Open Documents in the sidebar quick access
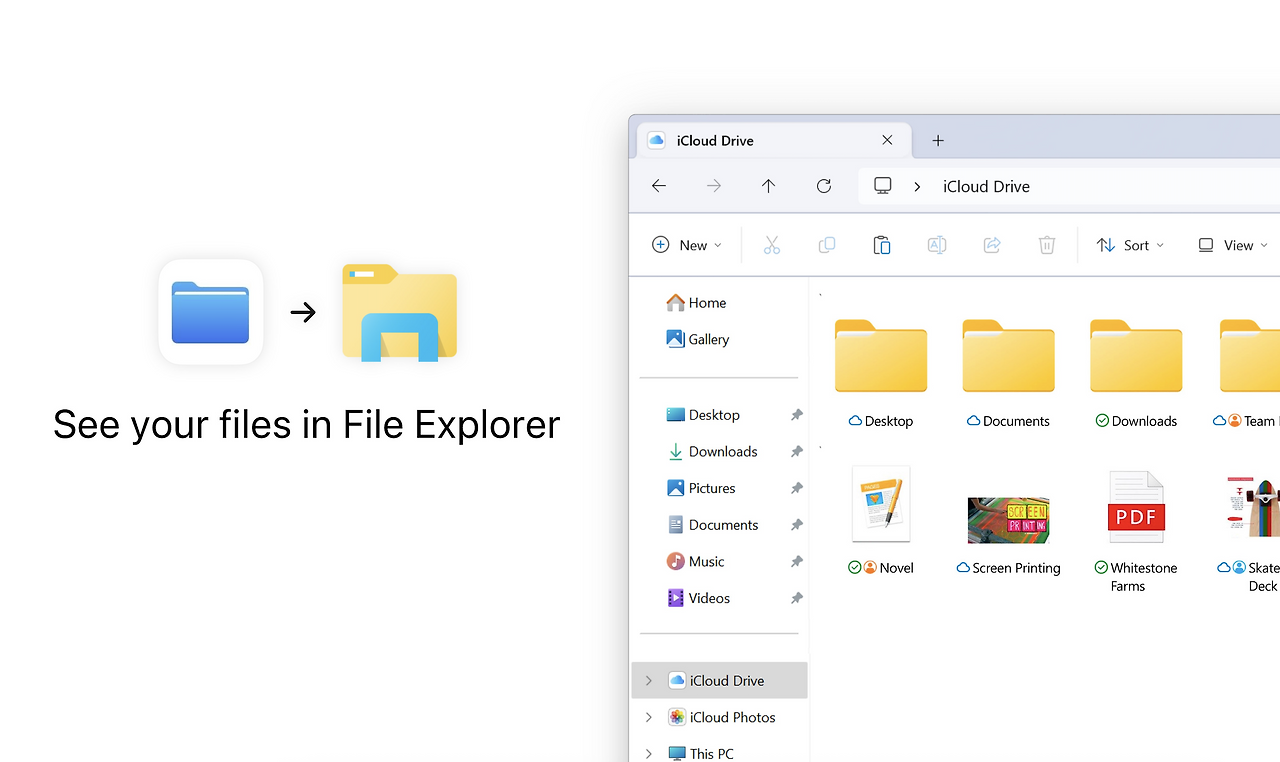 [x=712, y=525]
